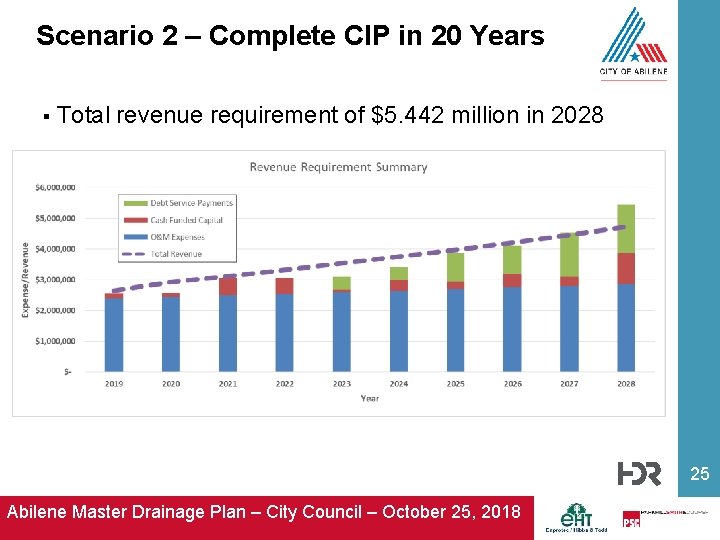Click the 'Scenario 2 – Complete CIP in 20 Years' title
720x540 pixels.
[x=290, y=36]
